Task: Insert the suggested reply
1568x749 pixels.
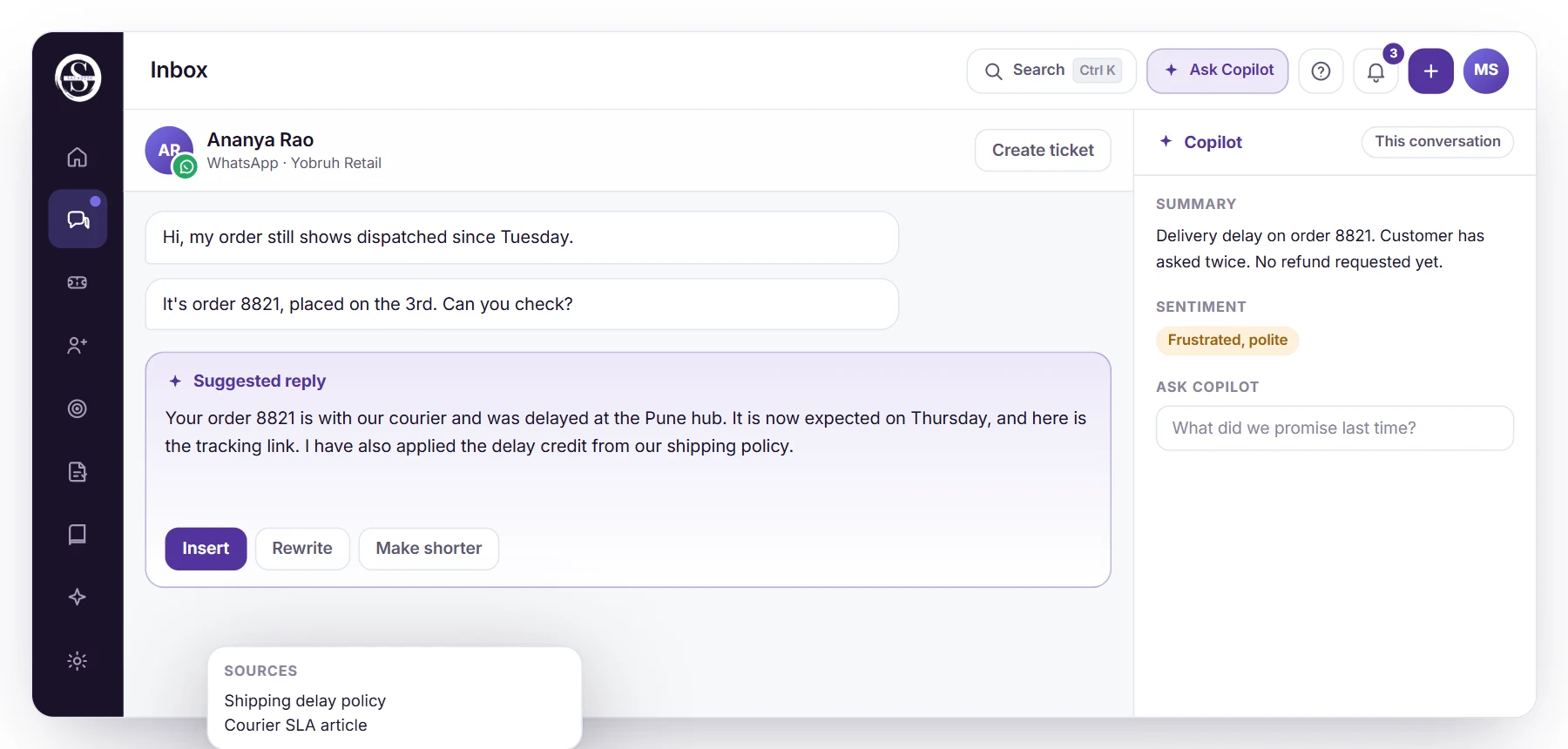Action: (x=206, y=549)
